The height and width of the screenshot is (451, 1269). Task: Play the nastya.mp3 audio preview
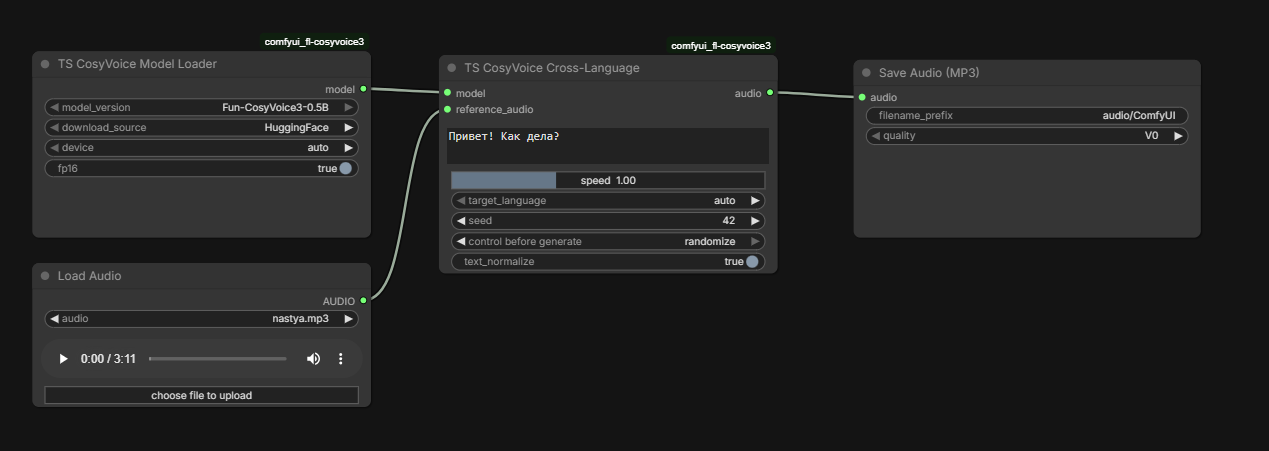tap(64, 359)
